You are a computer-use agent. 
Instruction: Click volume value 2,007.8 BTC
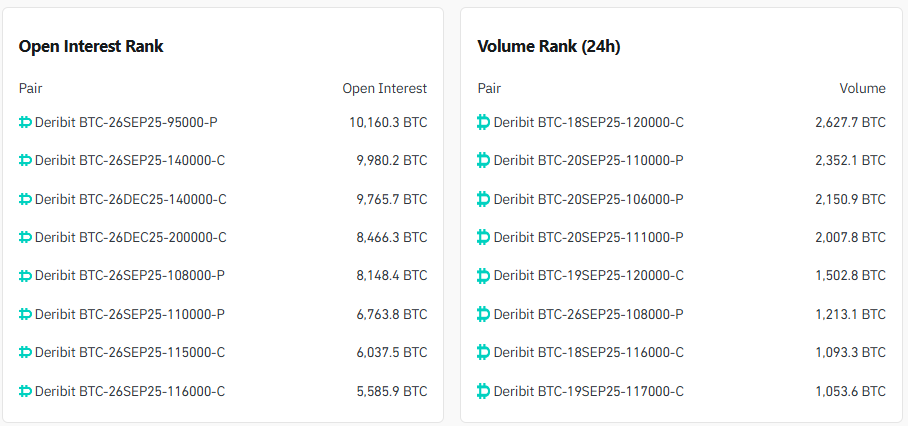tap(851, 237)
